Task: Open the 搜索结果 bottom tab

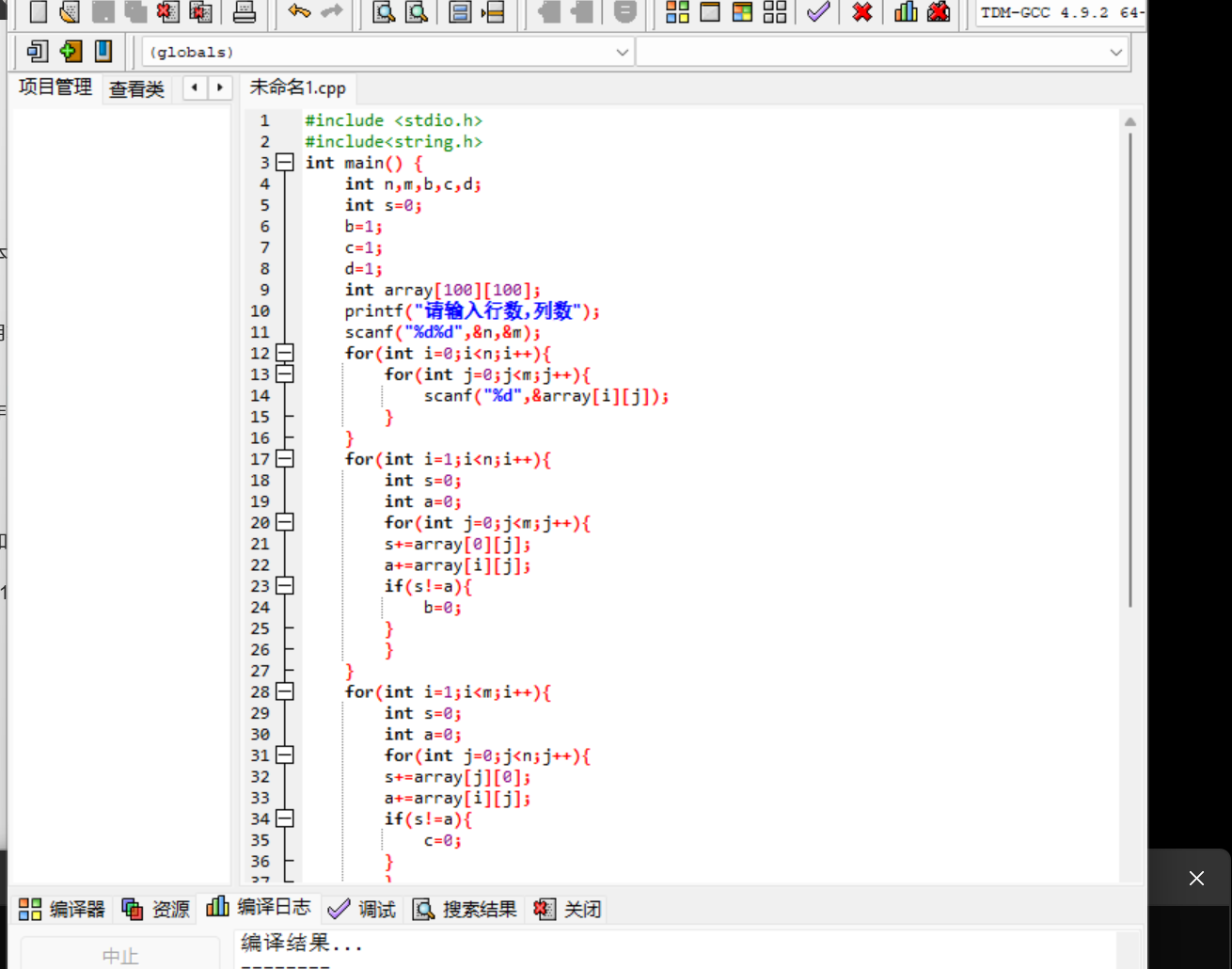Action: pos(466,909)
